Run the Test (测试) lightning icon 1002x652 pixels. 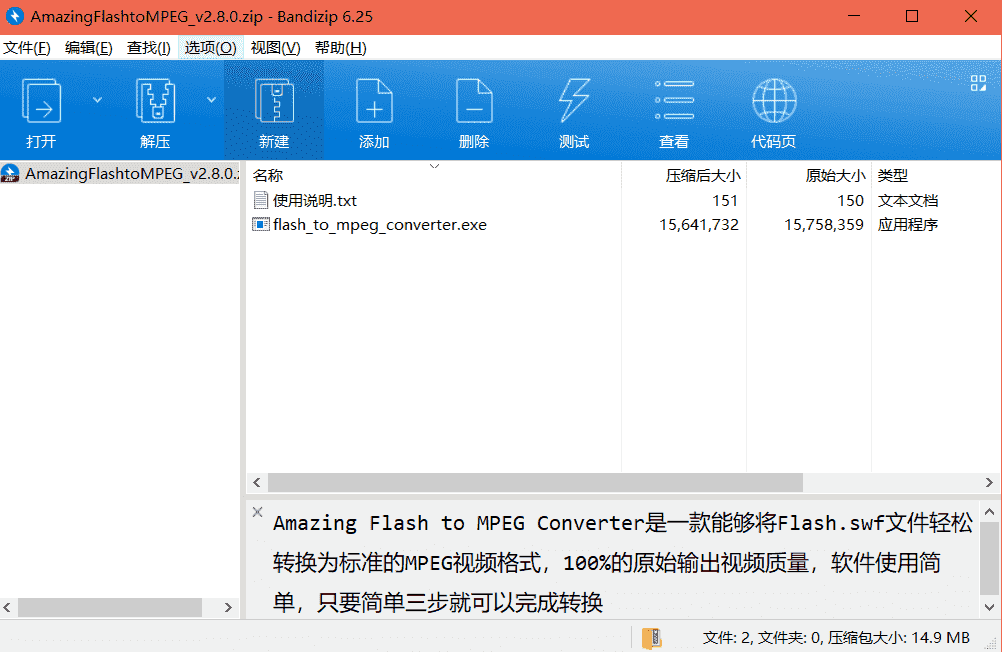(574, 101)
